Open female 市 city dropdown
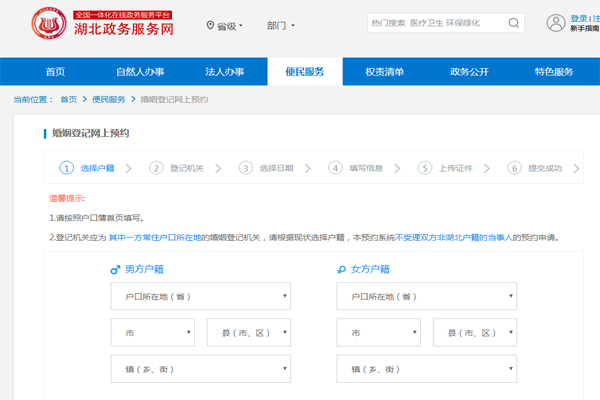The height and width of the screenshot is (400, 600). 378,332
